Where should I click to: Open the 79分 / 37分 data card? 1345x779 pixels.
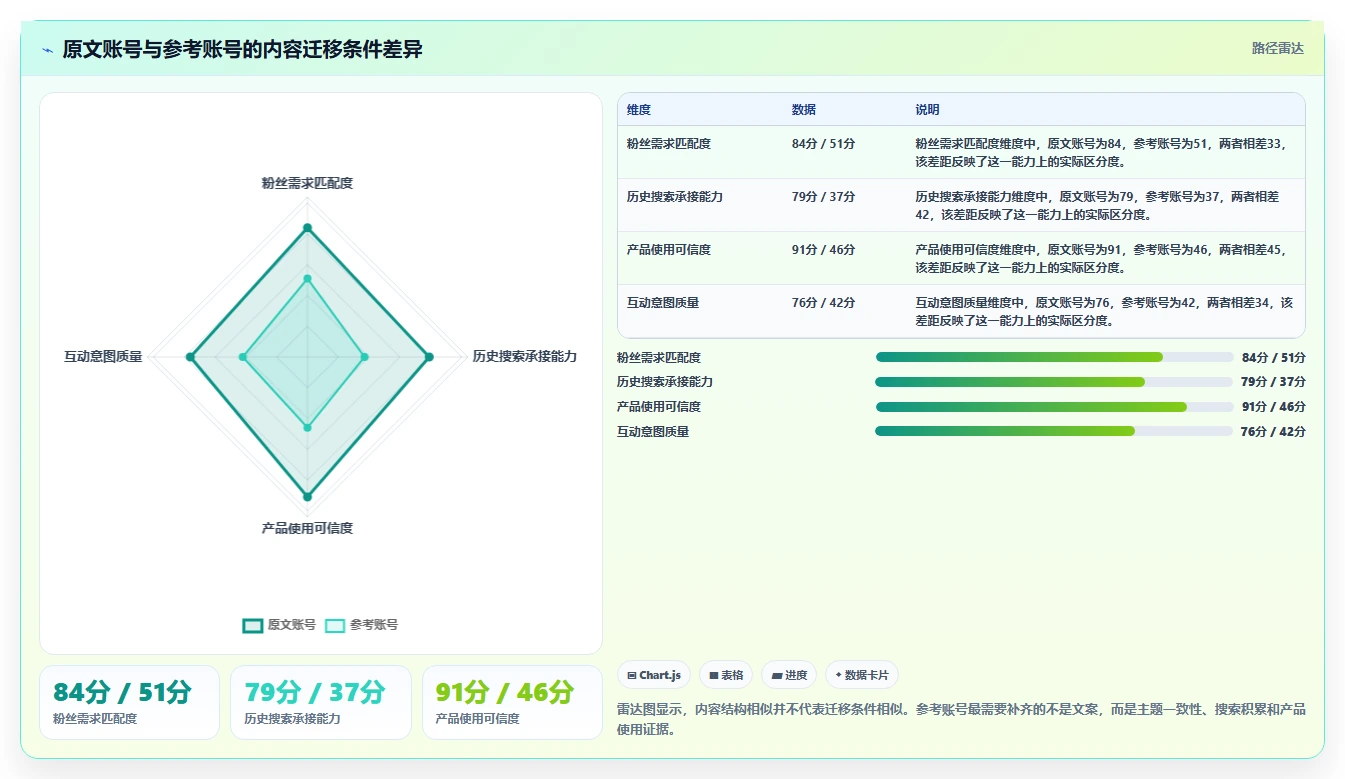[320, 702]
